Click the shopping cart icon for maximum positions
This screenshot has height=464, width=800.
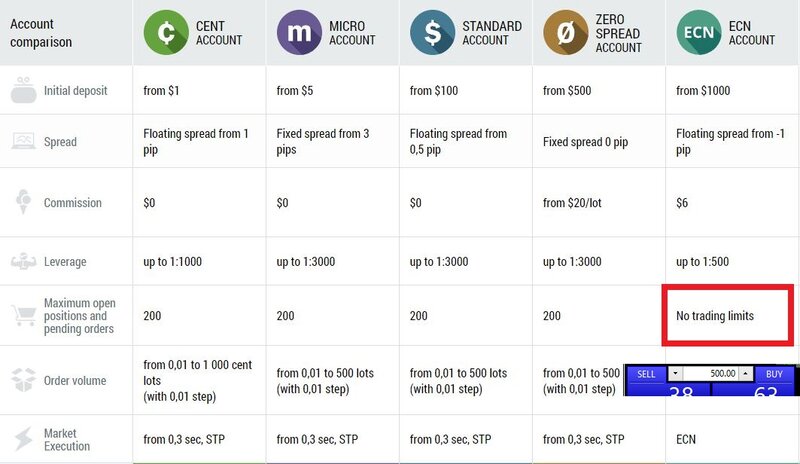pyautogui.click(x=21, y=315)
